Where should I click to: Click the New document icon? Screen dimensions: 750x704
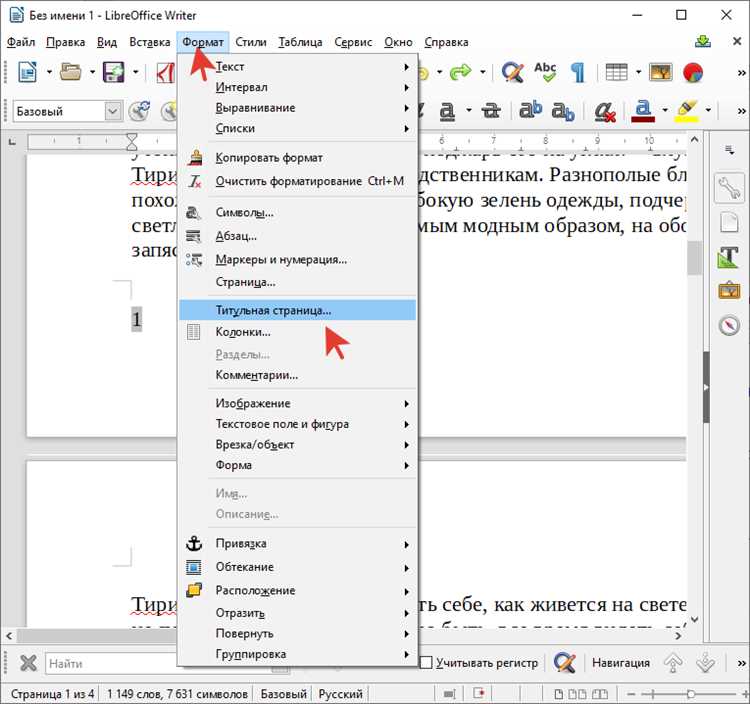point(27,73)
